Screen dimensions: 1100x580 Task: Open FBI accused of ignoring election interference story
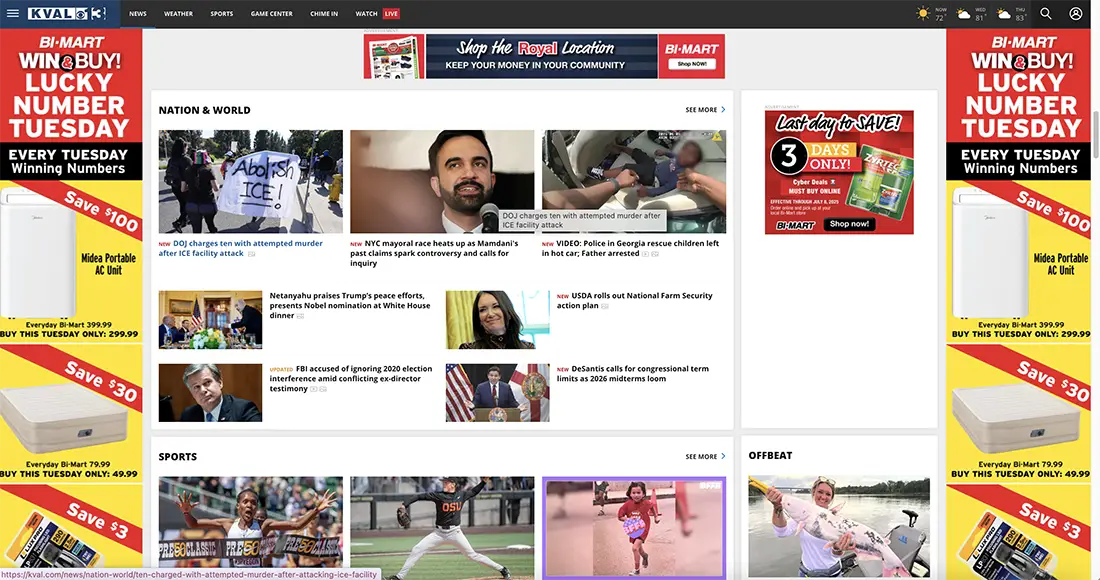(350, 379)
